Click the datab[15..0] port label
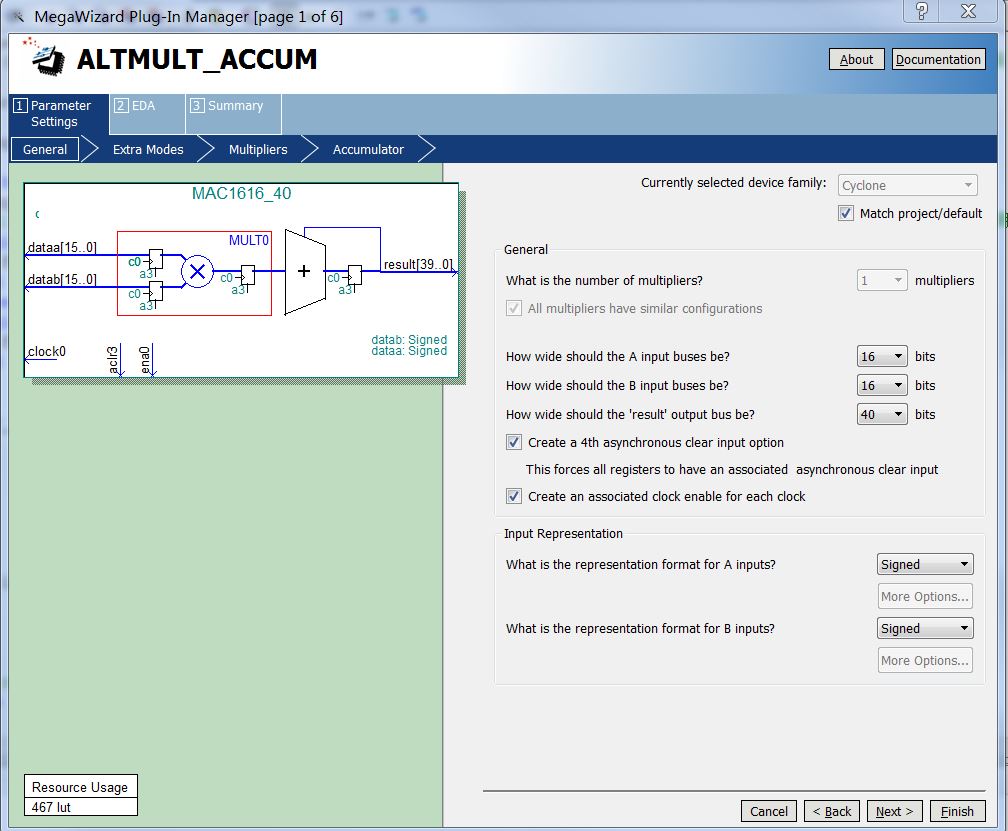The image size is (1008, 831). (x=62, y=280)
